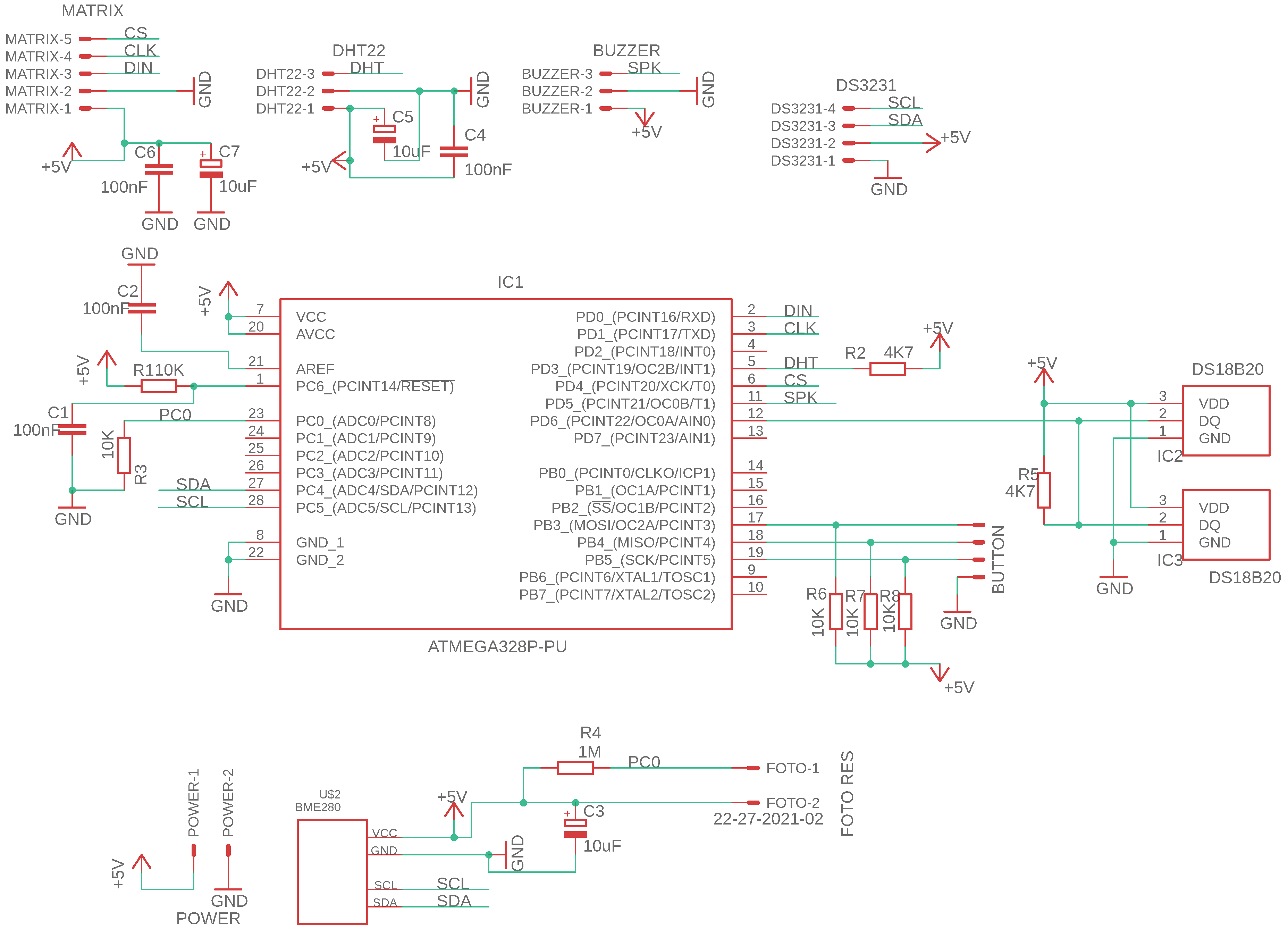Image resolution: width=1288 pixels, height=929 pixels.
Task: Select capacitor C2 near AREF
Action: (141, 308)
